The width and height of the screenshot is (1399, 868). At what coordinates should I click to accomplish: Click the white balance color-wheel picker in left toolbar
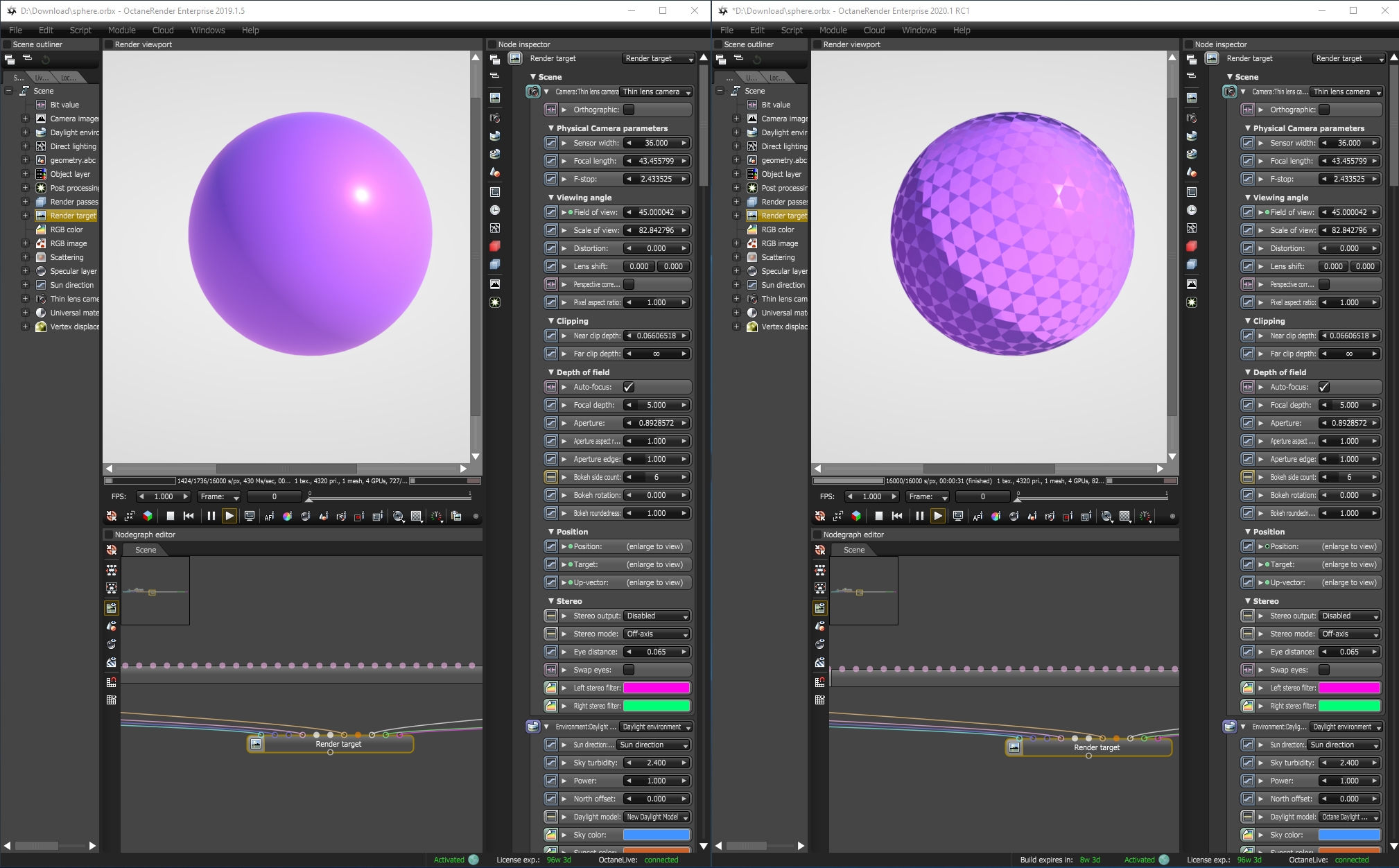point(287,516)
